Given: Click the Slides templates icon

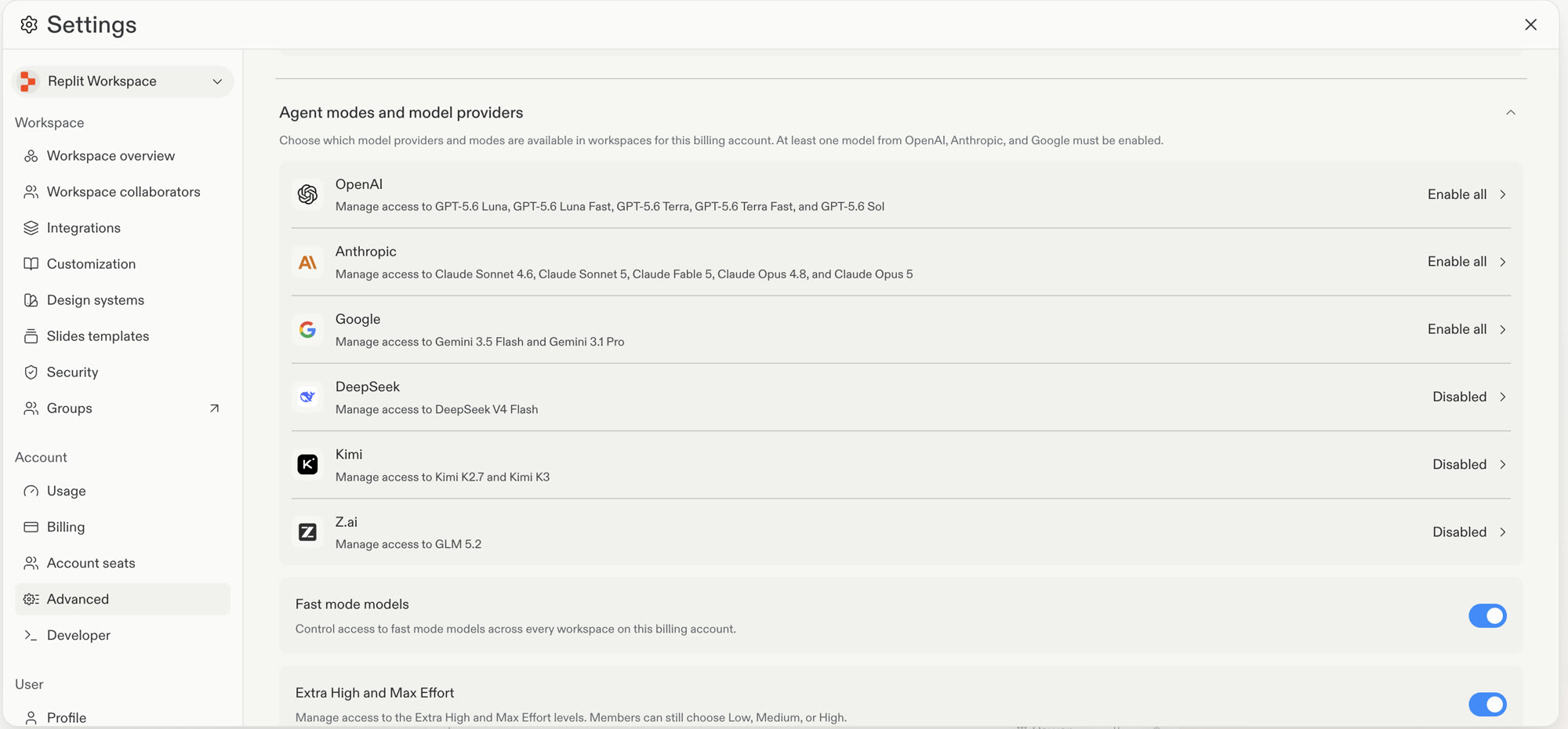Looking at the screenshot, I should [x=31, y=336].
